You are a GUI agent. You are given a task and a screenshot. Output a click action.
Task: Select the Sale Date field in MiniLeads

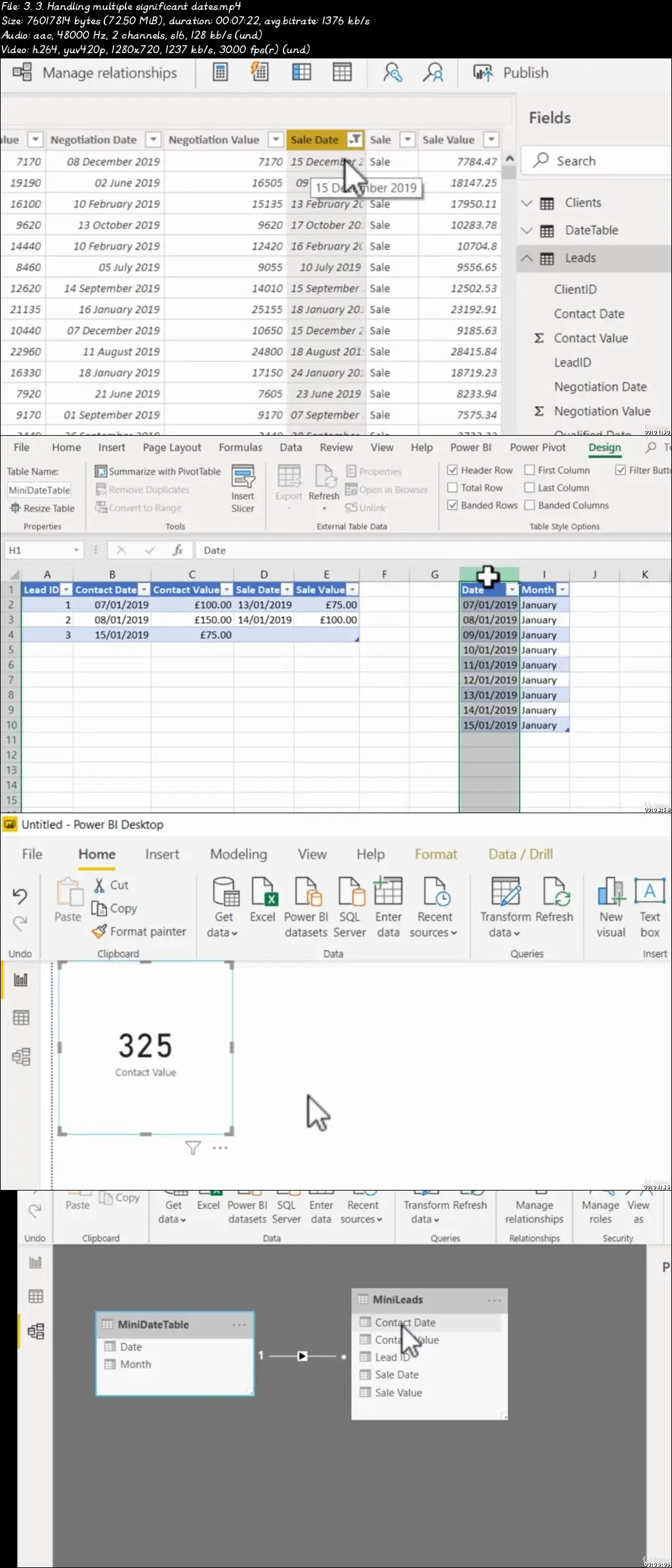pyautogui.click(x=396, y=1374)
